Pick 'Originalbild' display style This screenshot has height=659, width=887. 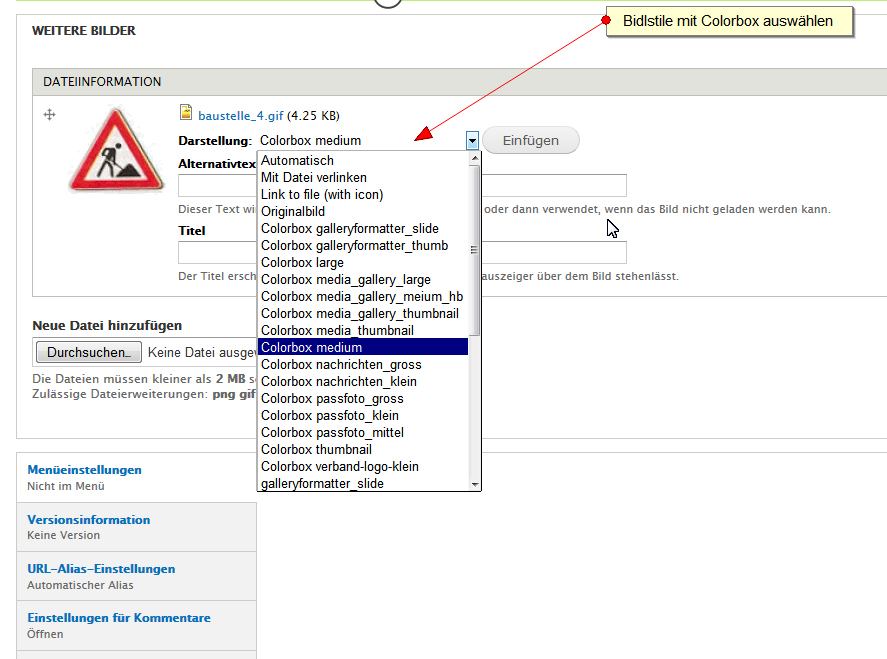point(292,211)
